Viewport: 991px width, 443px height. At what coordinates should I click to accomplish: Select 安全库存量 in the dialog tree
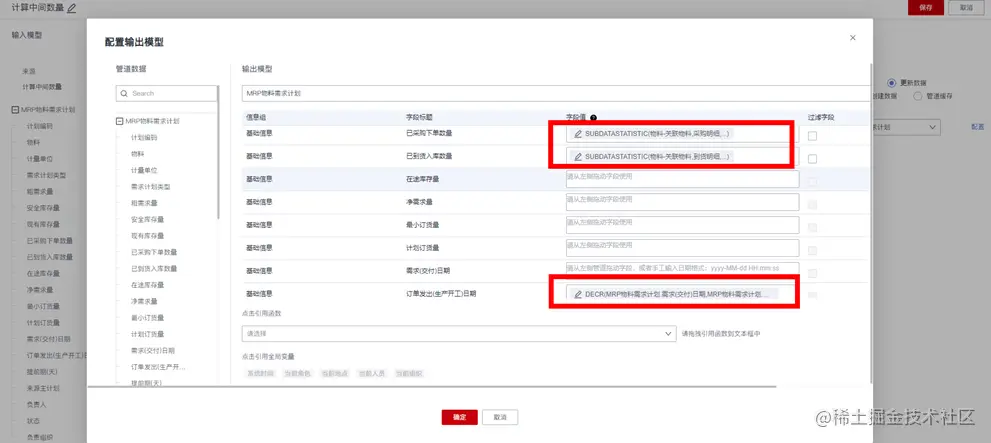coord(147,220)
